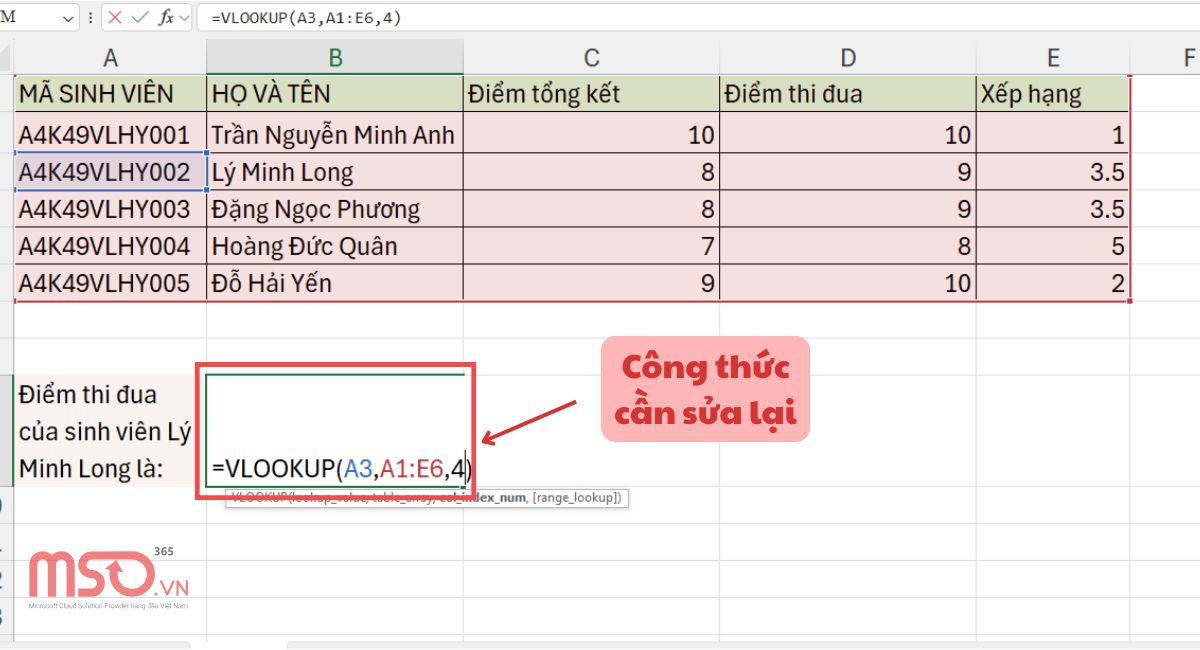This screenshot has height=650, width=1200.
Task: Select Đỗ Hải Yến's Điểm thi đua value 10
Action: [x=848, y=283]
